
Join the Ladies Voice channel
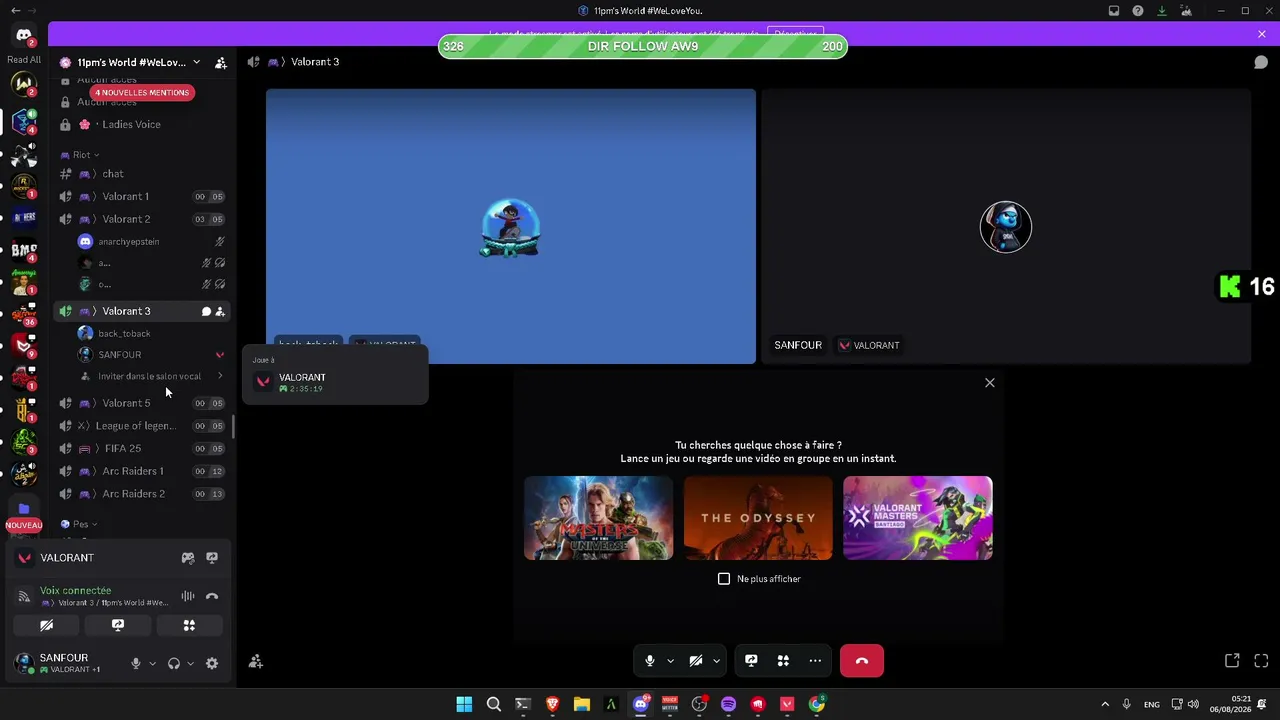pos(142,125)
